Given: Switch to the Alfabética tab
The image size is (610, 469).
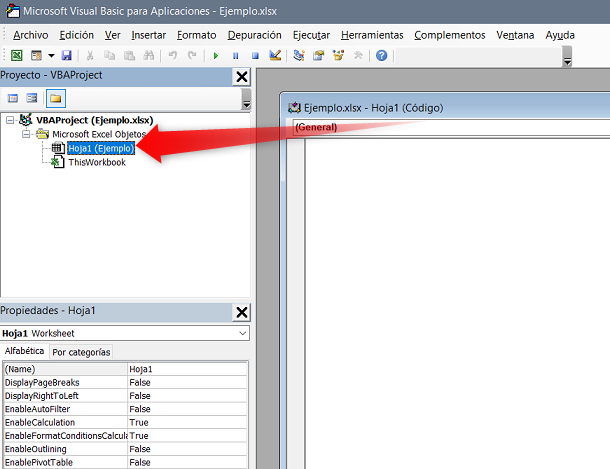Looking at the screenshot, I should pos(24,351).
